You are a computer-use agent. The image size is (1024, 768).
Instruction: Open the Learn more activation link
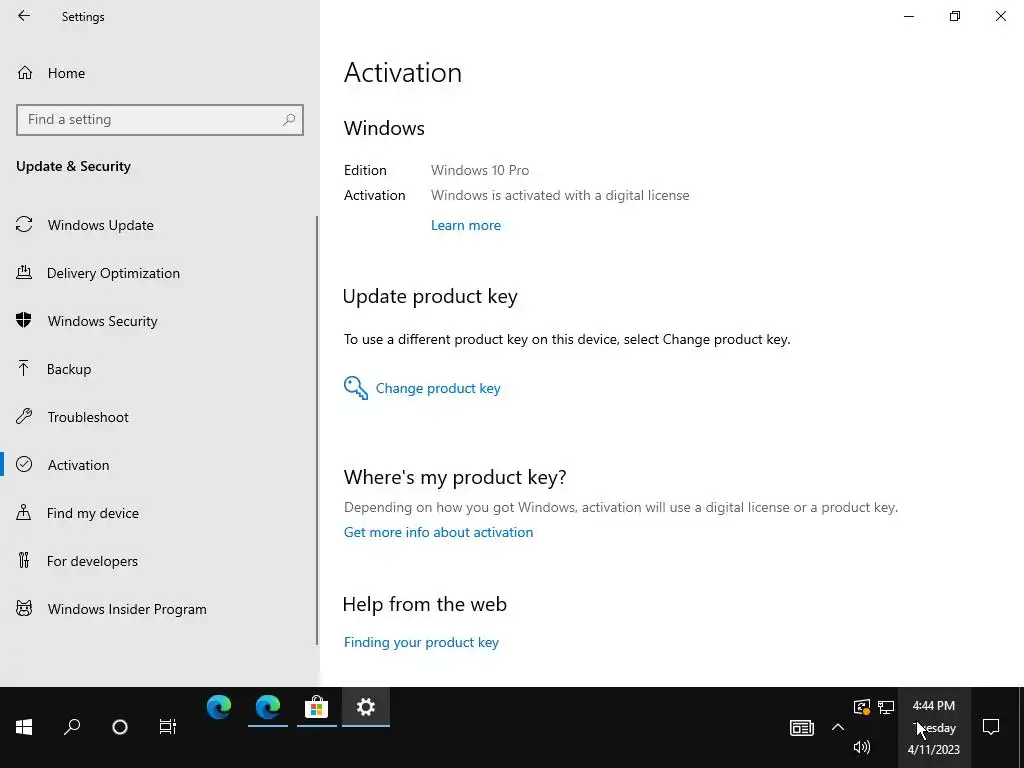pos(466,225)
